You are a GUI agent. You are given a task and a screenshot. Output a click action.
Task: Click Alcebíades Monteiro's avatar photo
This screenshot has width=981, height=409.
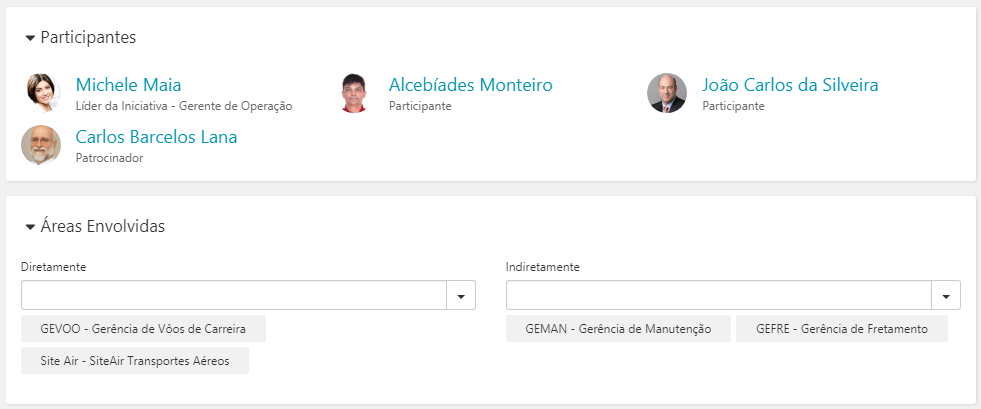pos(354,93)
